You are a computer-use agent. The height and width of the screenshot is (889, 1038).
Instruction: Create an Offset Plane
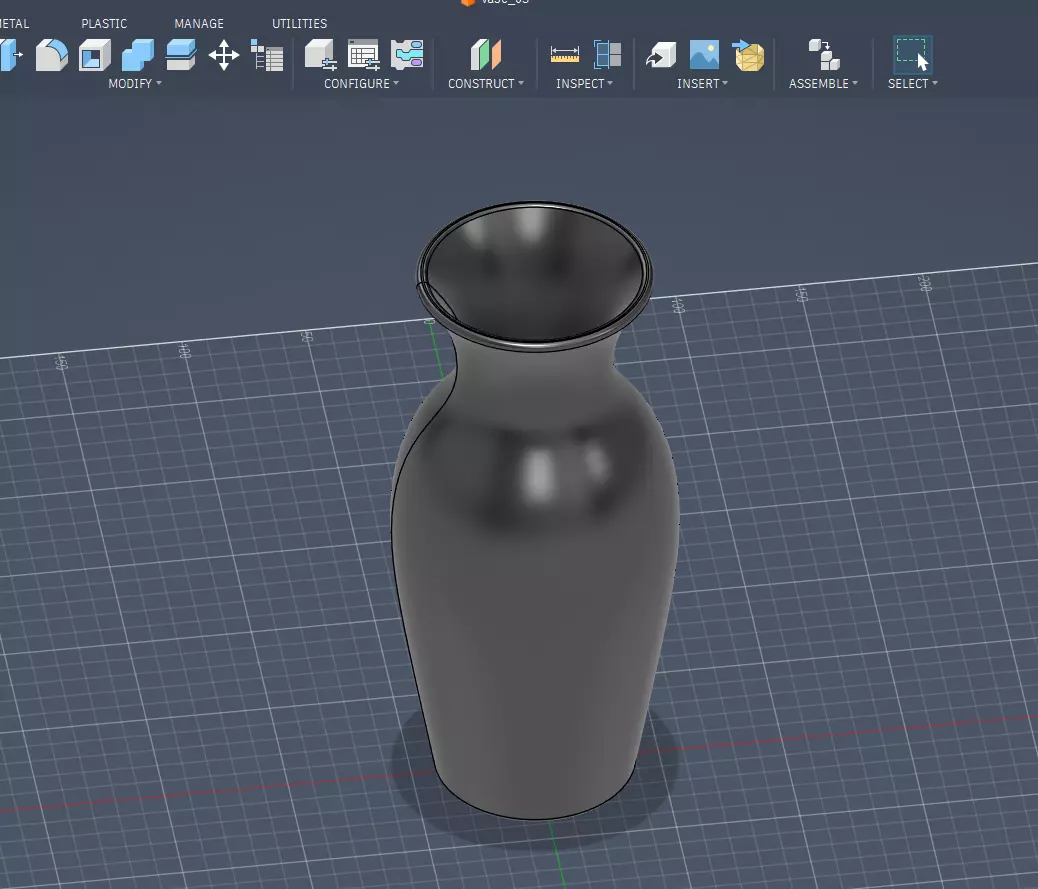coord(485,55)
